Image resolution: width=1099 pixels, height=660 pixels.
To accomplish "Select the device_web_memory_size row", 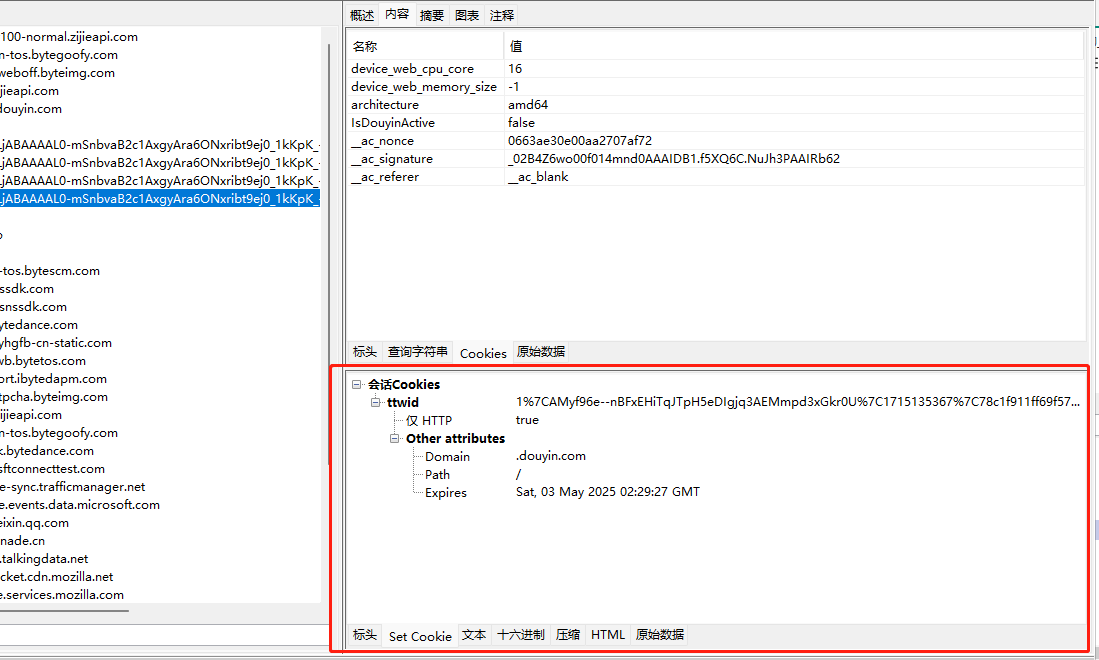I will 716,87.
